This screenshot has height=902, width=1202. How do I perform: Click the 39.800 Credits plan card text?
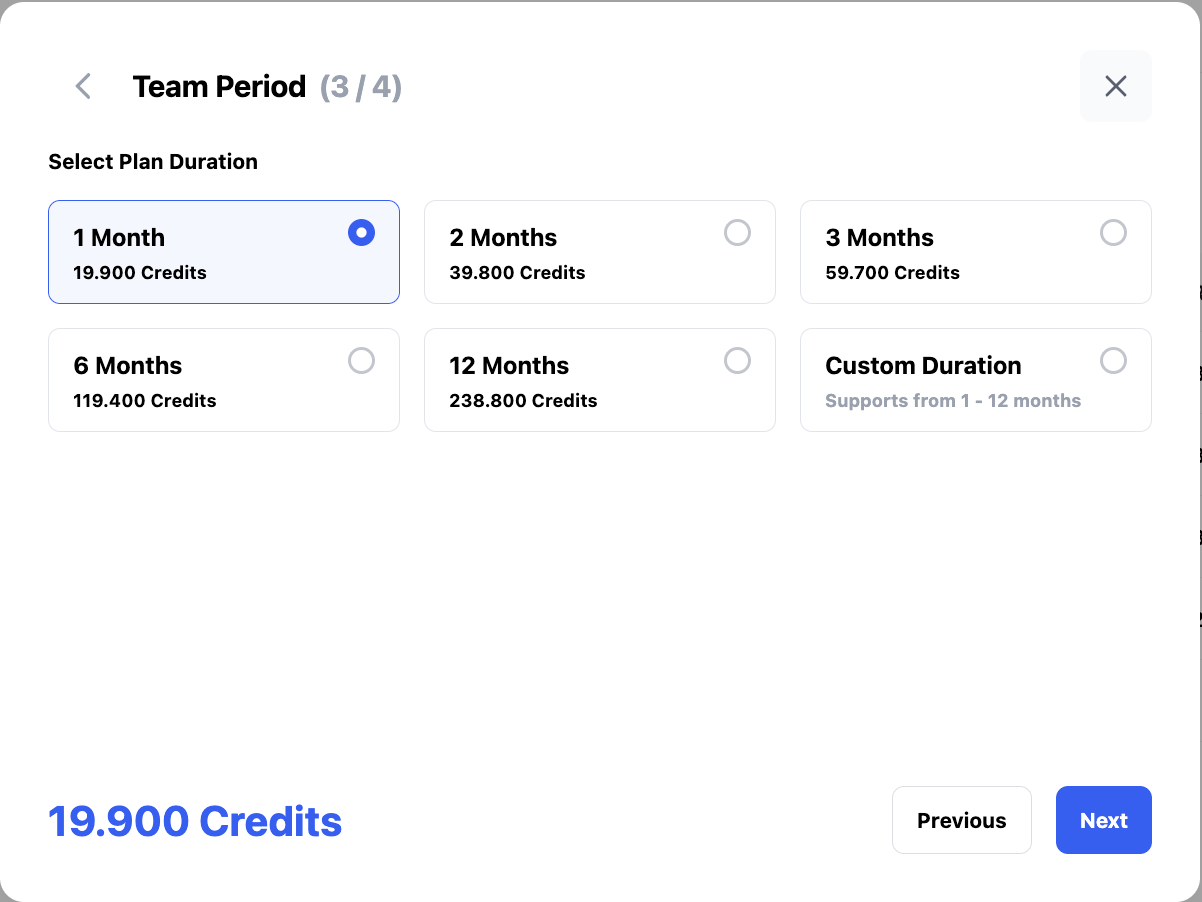517,273
